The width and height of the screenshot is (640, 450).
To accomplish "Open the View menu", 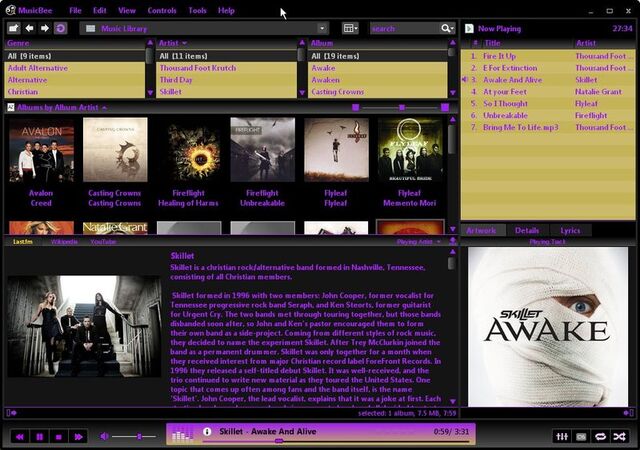I will [127, 11].
